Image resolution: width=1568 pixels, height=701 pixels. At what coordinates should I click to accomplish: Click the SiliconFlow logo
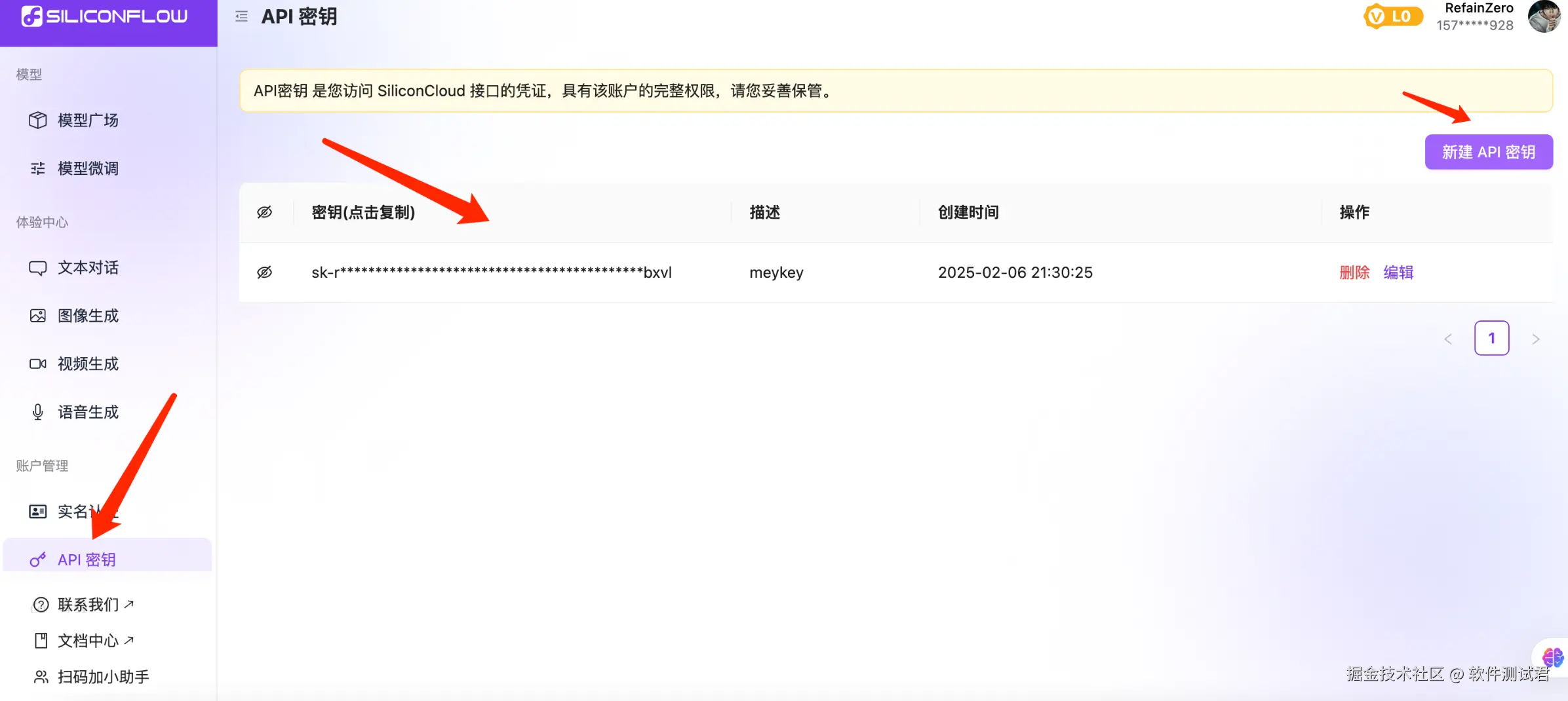(105, 16)
